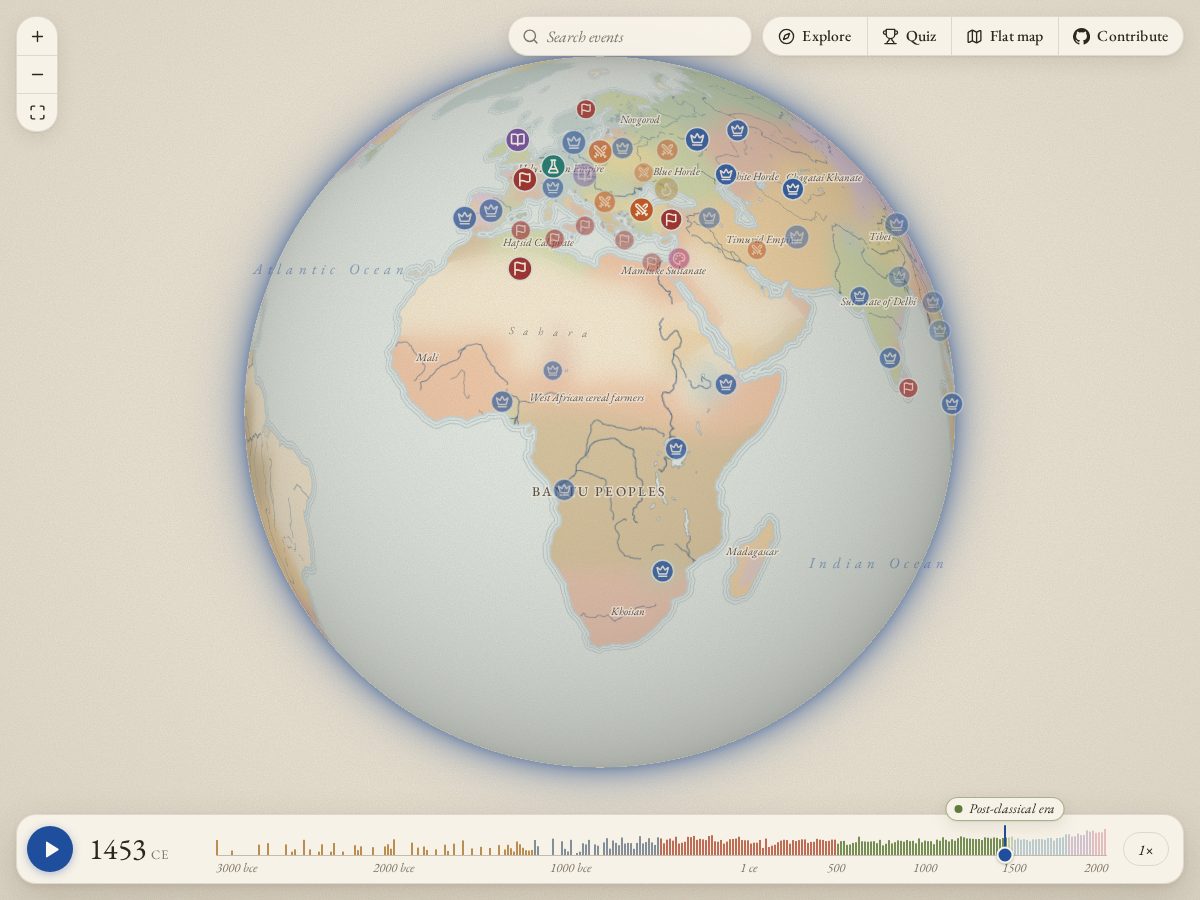Screen dimensions: 1200x900
Task: Select the red flag in southern India
Action: 908,388
